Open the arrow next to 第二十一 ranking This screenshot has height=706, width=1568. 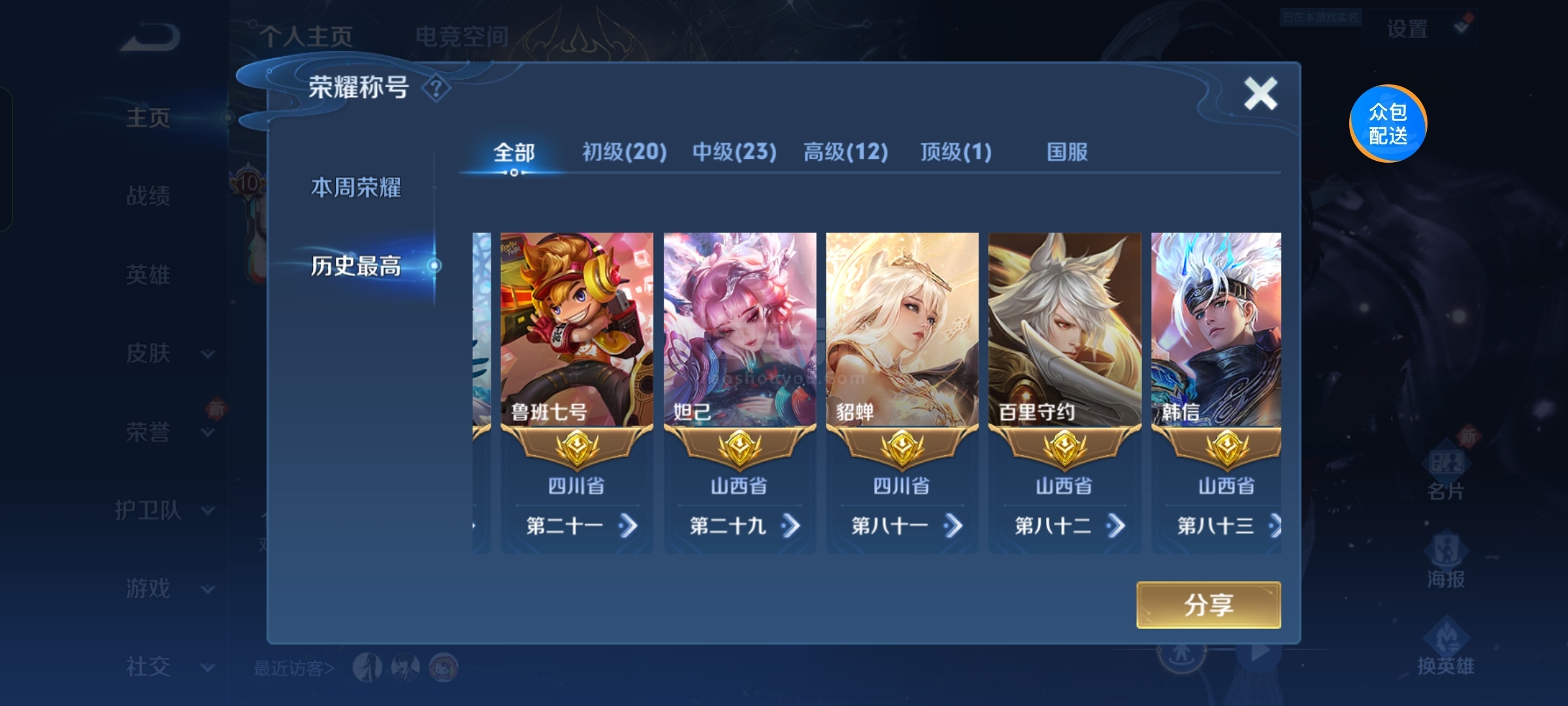tap(628, 525)
